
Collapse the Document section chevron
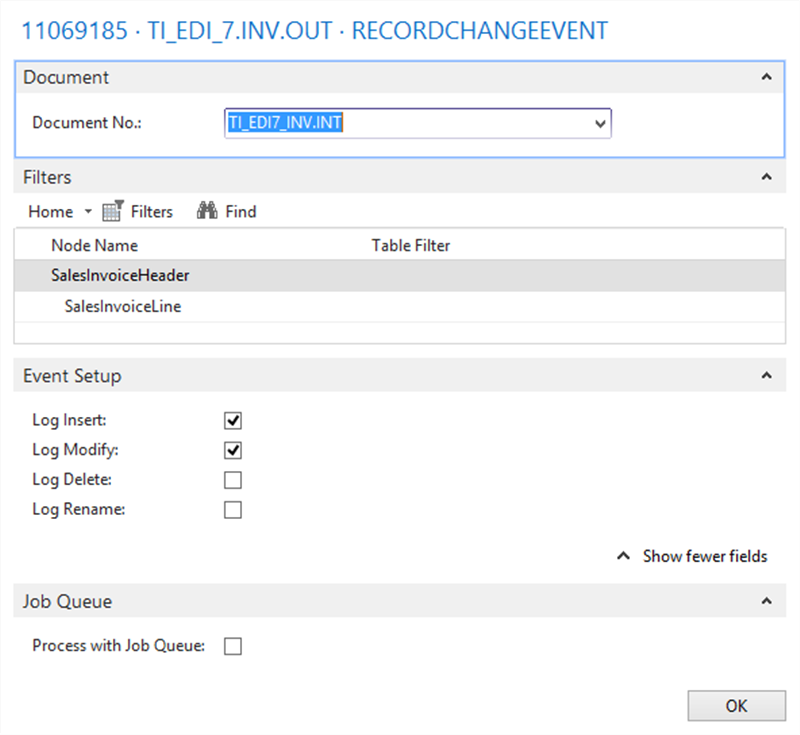tap(766, 77)
